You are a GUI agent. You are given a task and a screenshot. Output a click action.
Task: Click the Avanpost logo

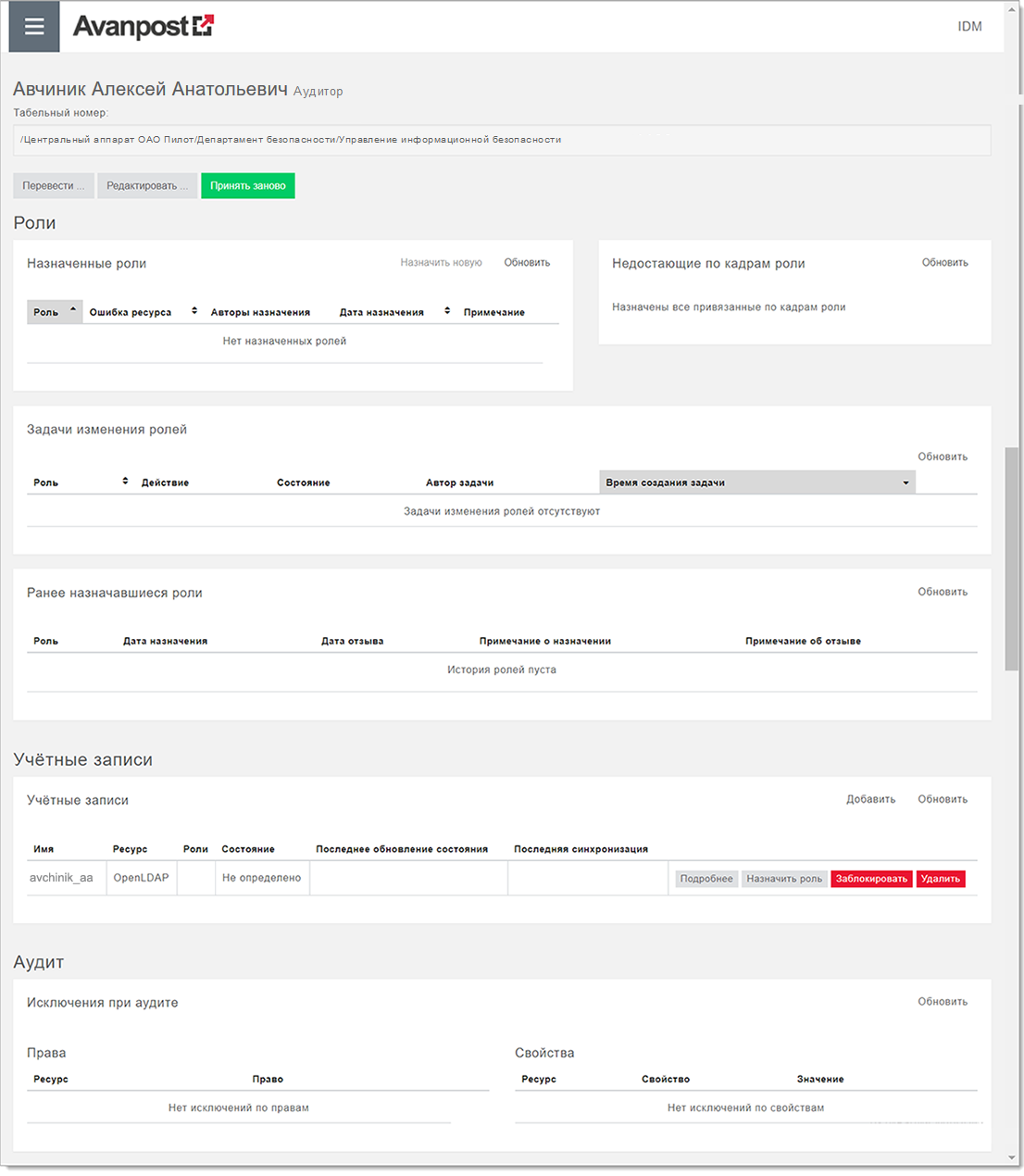tap(143, 27)
